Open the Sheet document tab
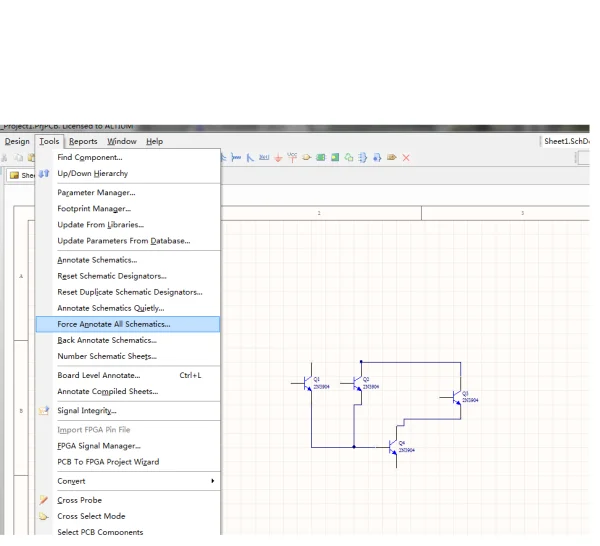The width and height of the screenshot is (600, 546). pos(21,175)
